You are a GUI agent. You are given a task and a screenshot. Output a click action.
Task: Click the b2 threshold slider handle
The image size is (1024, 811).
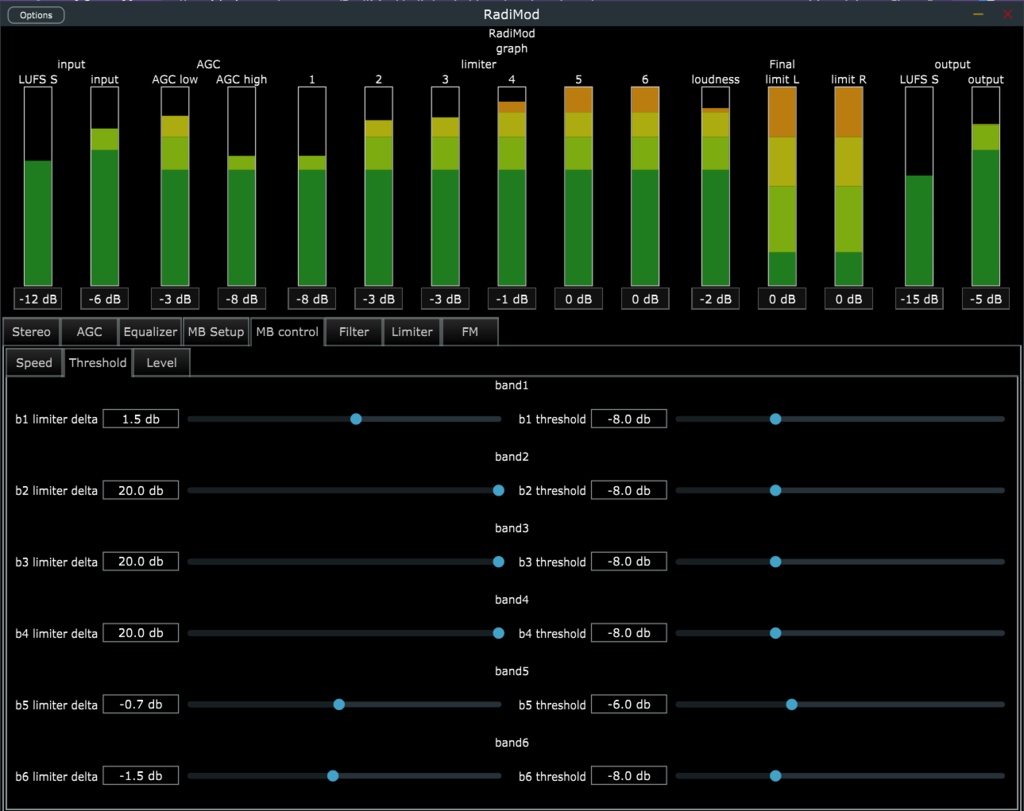775,490
